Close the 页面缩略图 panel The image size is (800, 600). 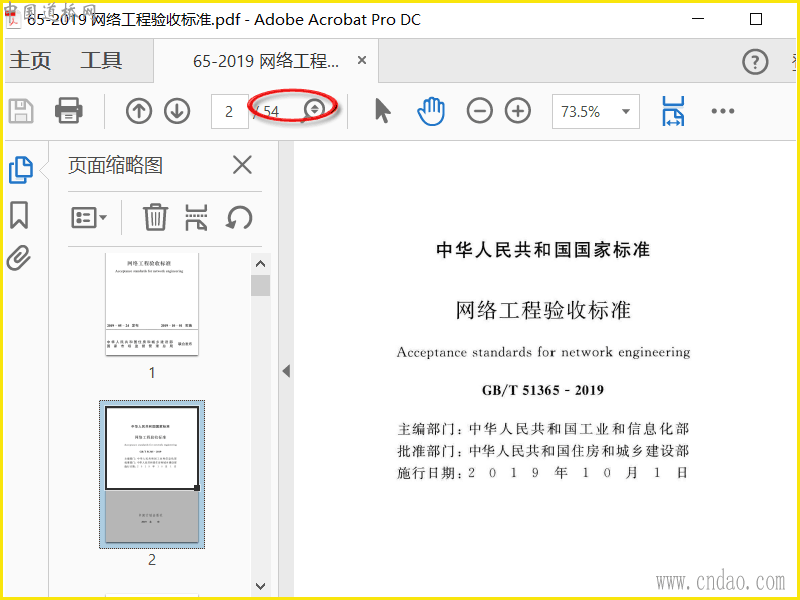242,165
